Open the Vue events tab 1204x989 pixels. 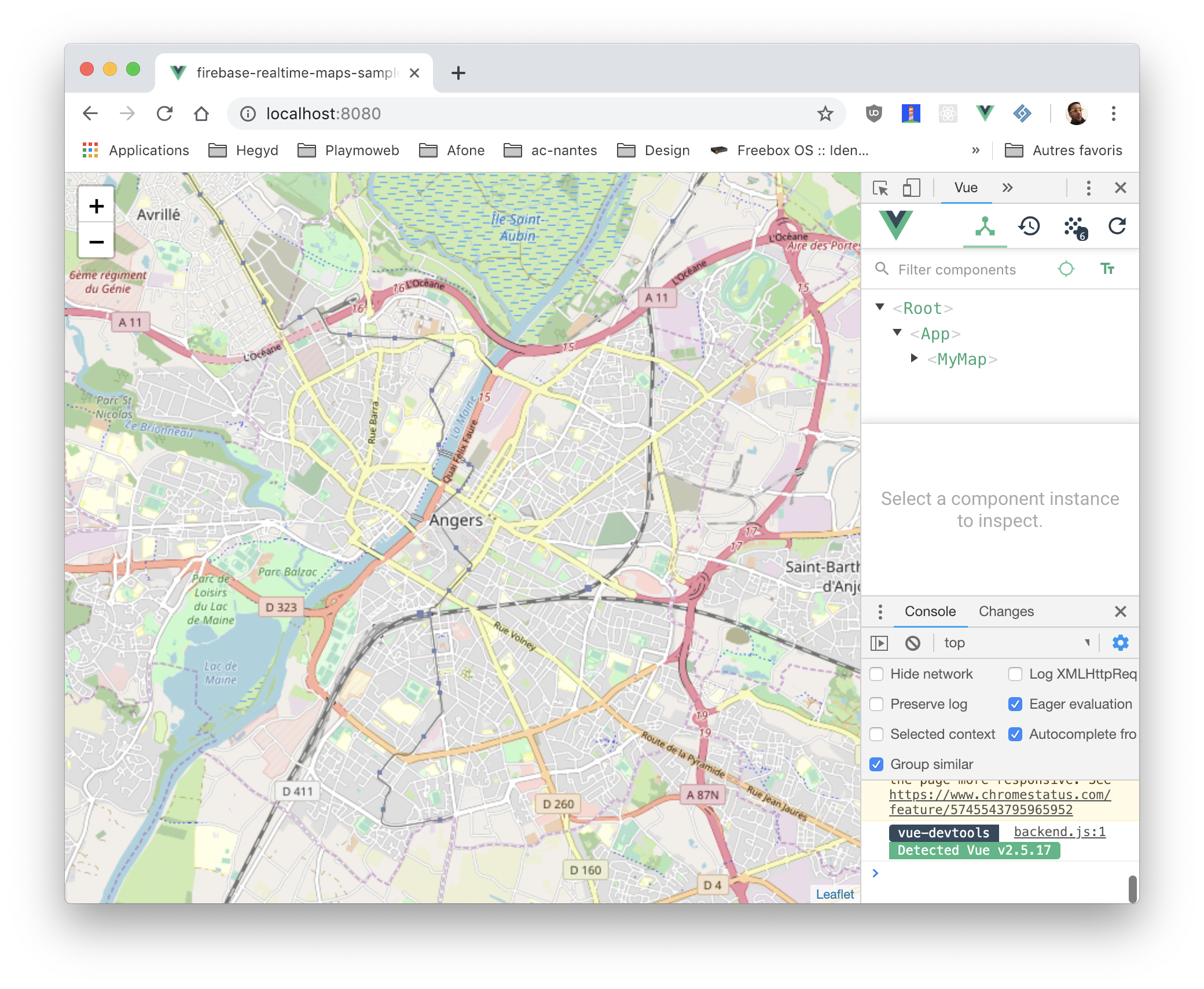click(x=1075, y=226)
